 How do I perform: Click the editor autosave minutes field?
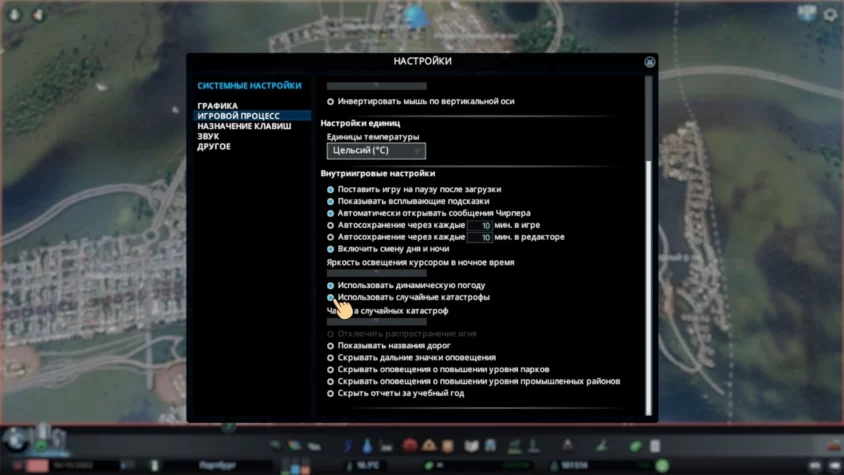(479, 238)
